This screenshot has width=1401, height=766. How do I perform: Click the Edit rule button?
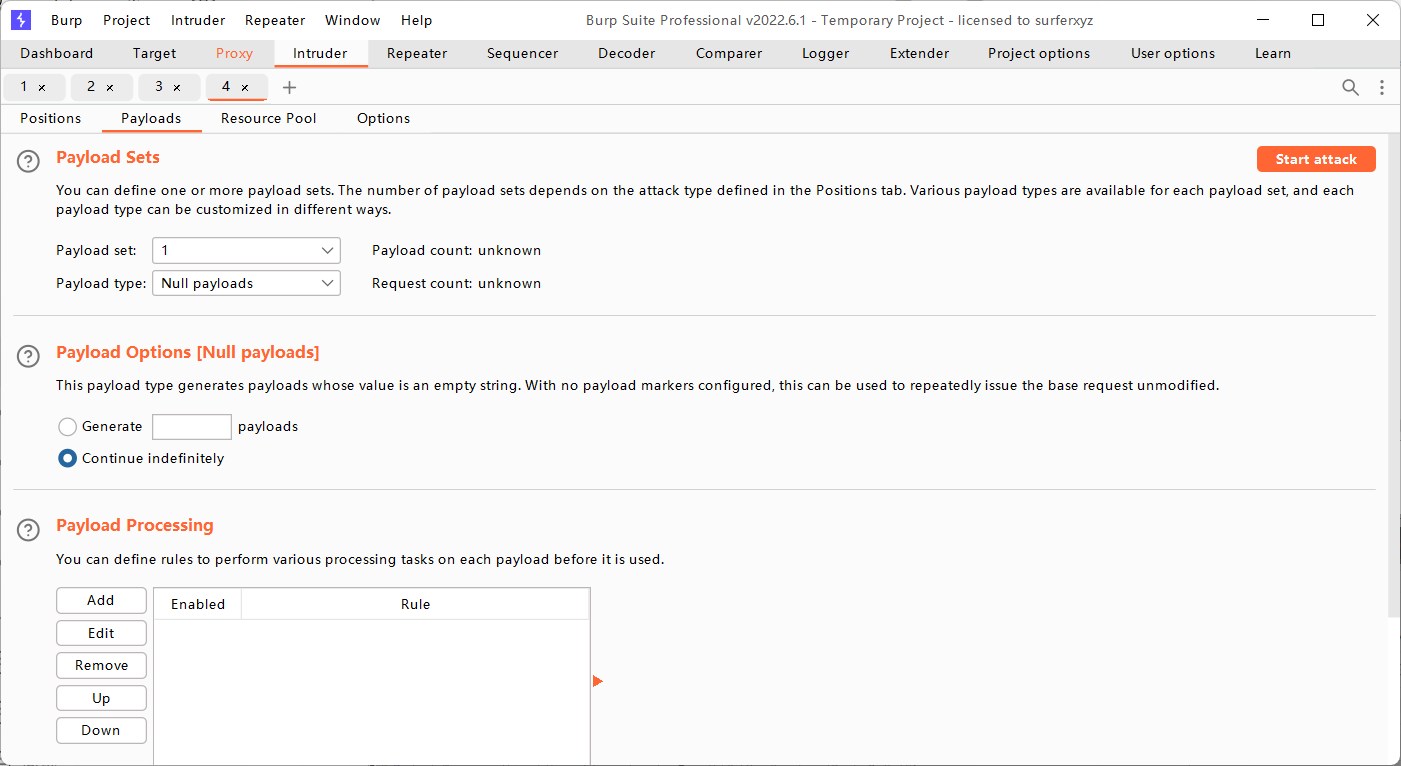101,633
